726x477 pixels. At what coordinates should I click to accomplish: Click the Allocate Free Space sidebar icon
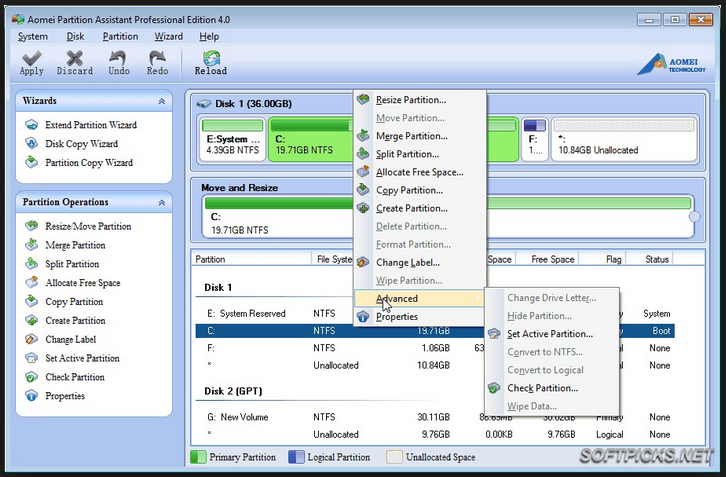tap(31, 282)
